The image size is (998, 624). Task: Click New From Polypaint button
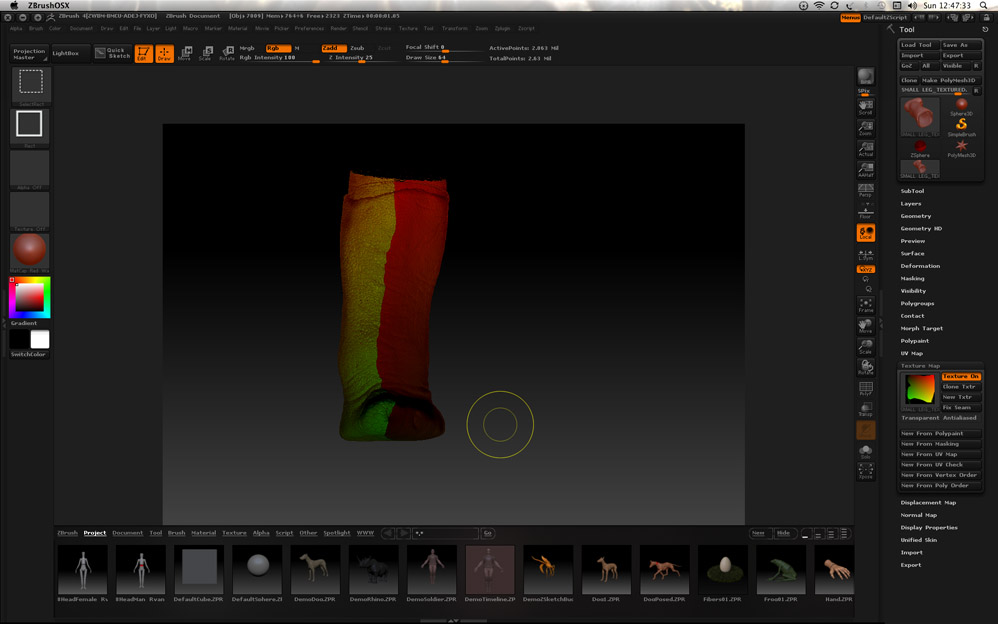941,434
